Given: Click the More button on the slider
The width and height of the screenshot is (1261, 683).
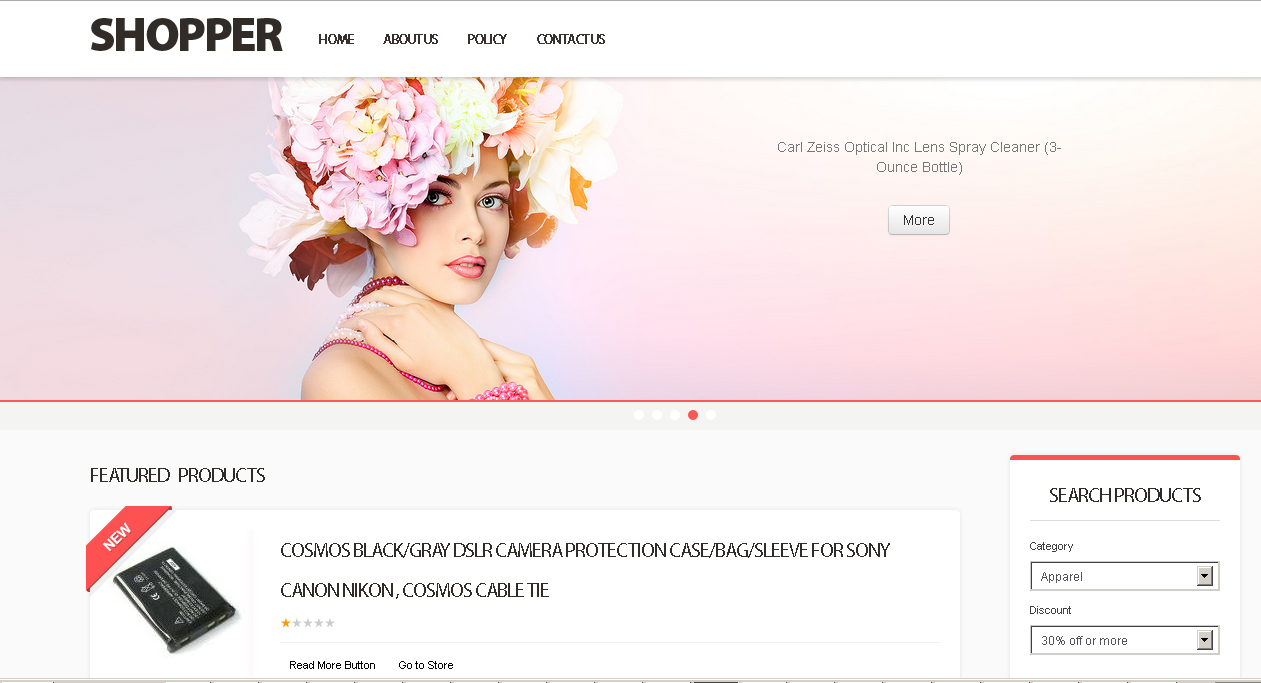Looking at the screenshot, I should point(919,220).
